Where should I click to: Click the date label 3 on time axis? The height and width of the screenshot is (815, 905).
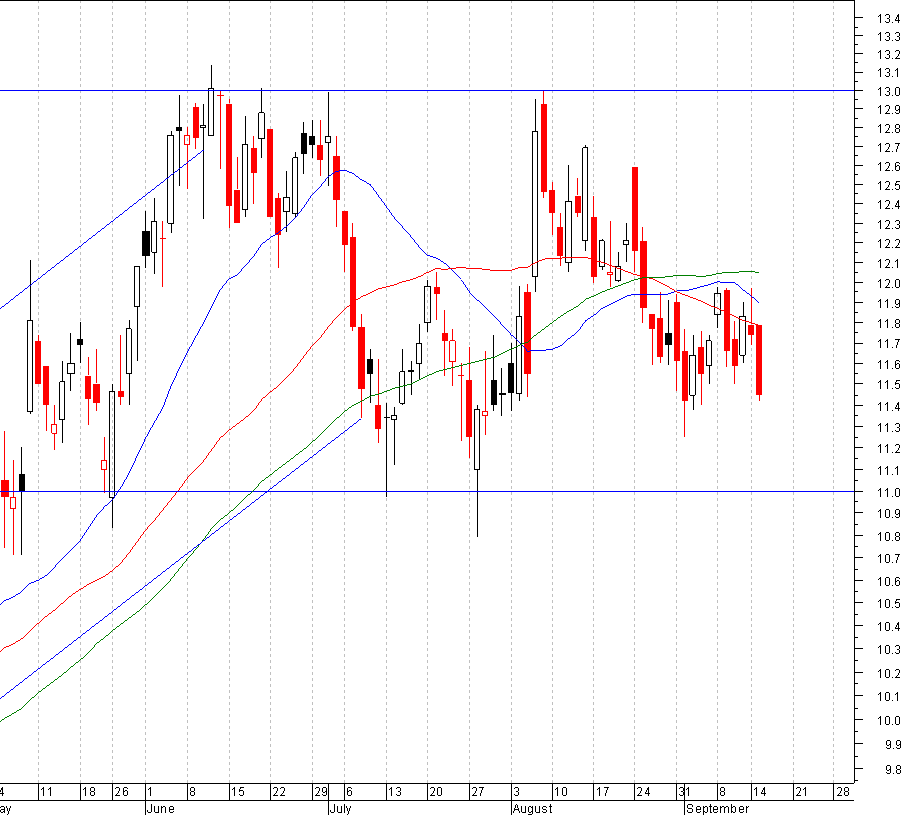(x=517, y=791)
